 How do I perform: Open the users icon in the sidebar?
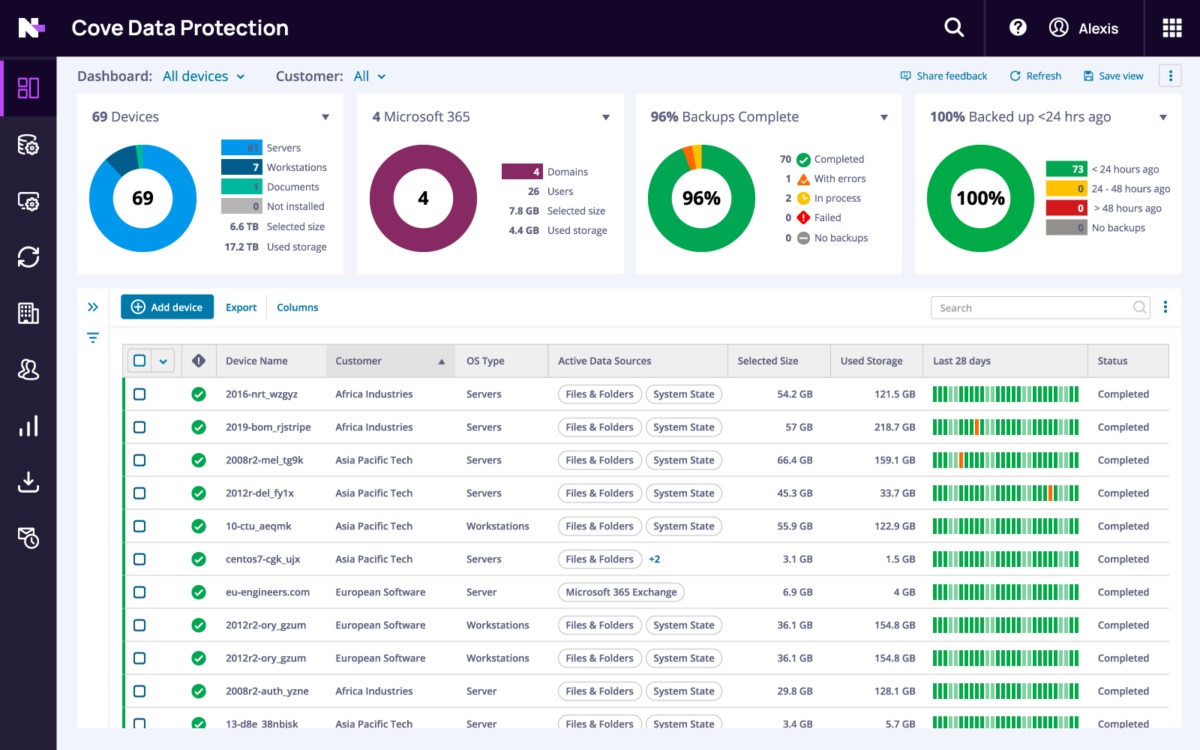click(28, 370)
